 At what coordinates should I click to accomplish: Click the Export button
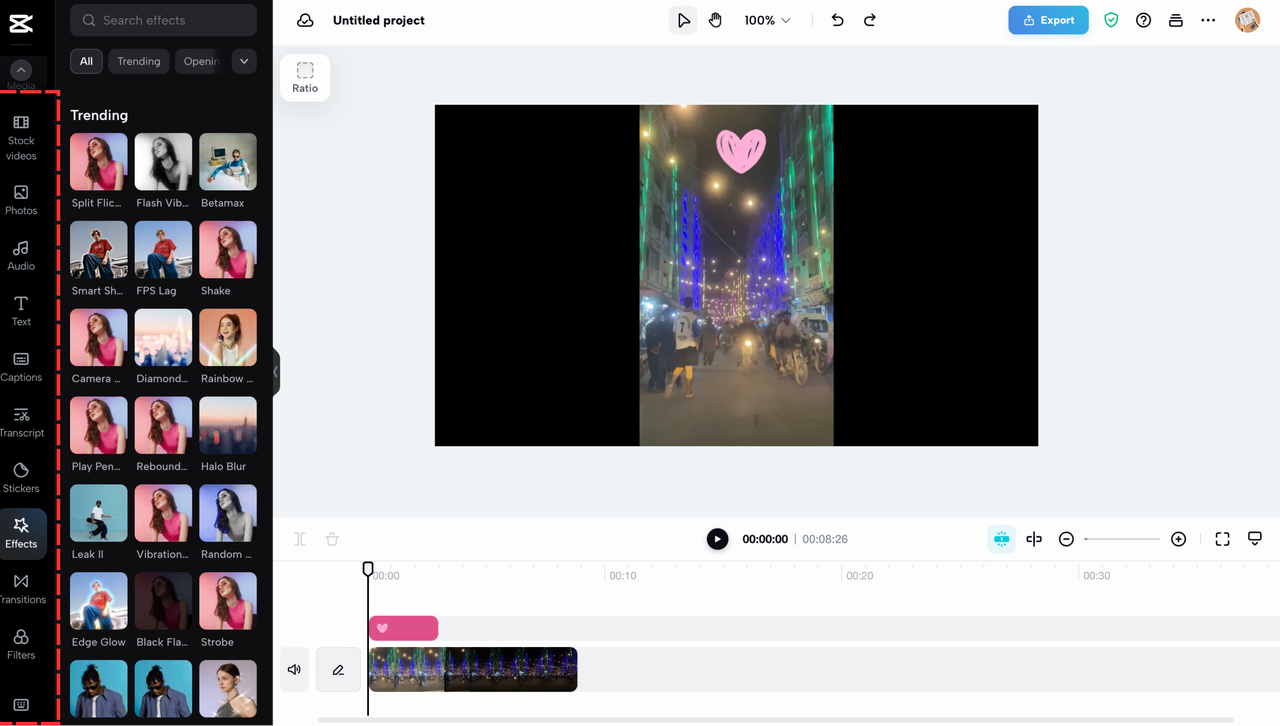point(1048,19)
